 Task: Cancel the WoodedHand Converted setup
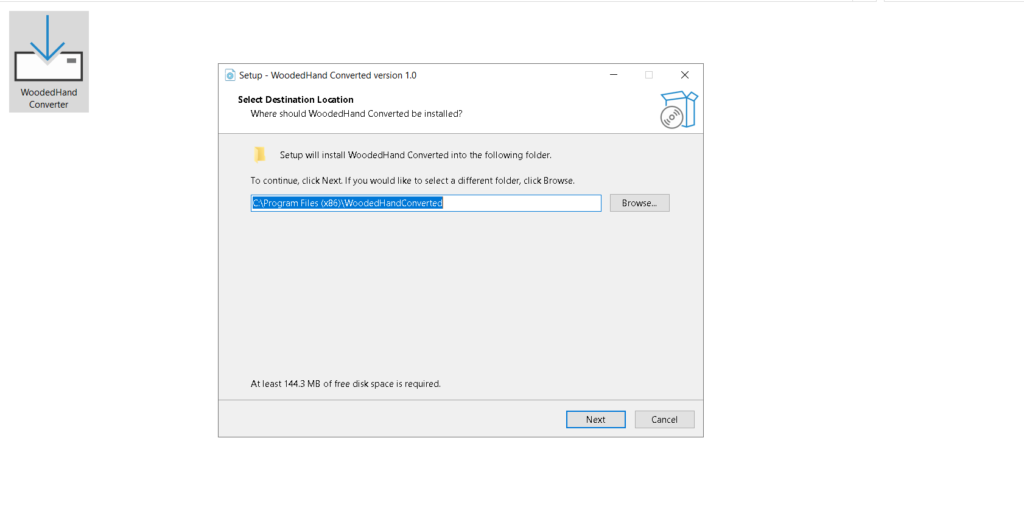coord(664,419)
